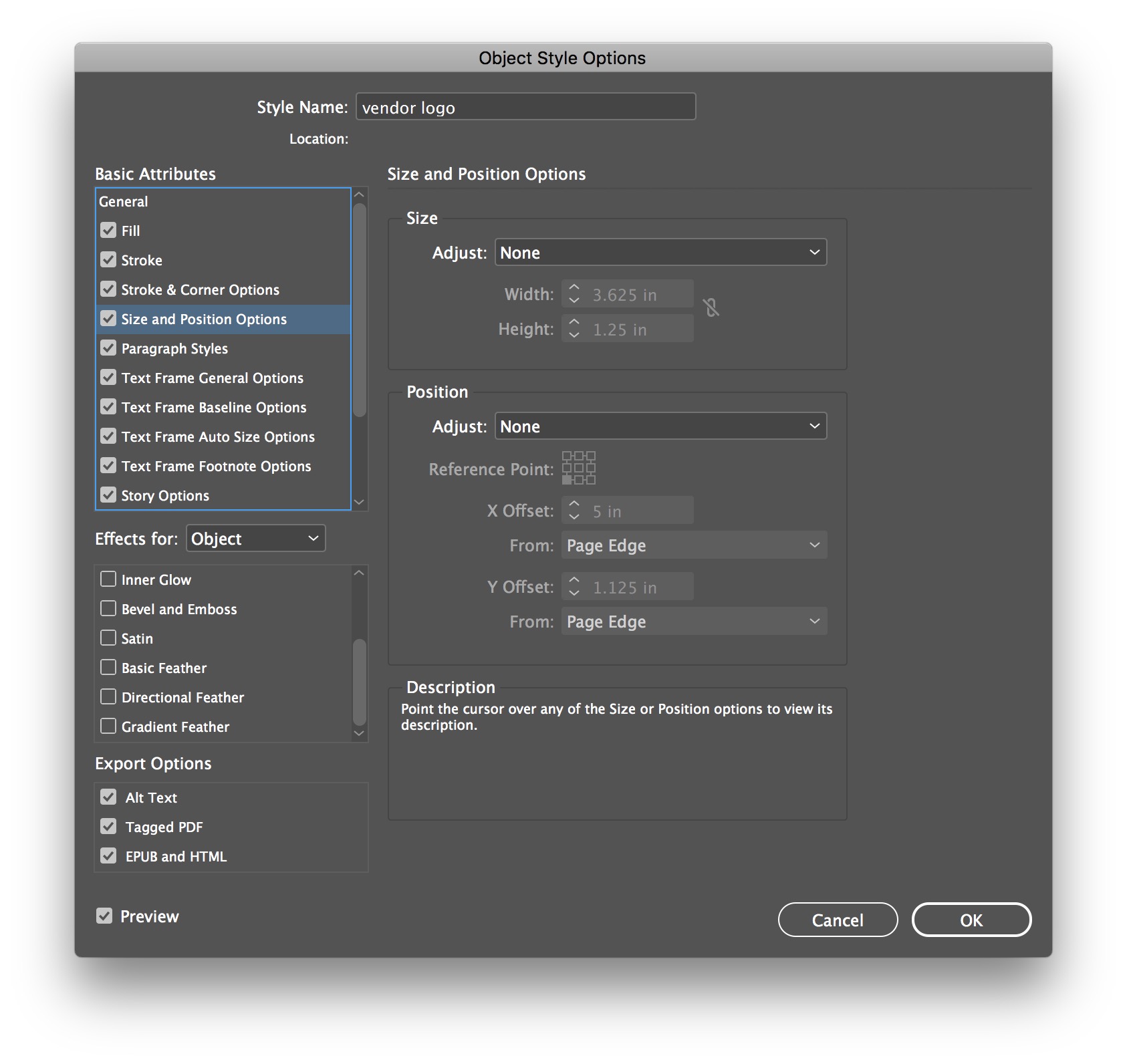The image size is (1127, 1064).
Task: Click the X Offset stepper arrows
Action: pos(574,511)
